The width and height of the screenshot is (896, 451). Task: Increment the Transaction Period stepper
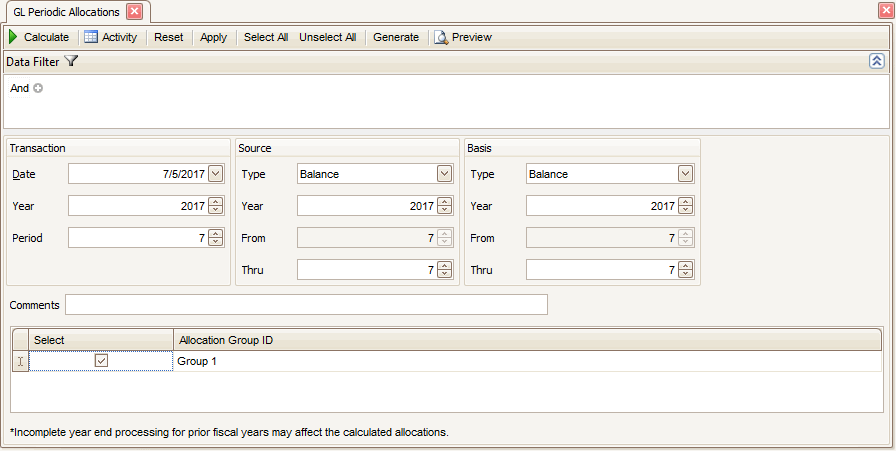point(216,234)
